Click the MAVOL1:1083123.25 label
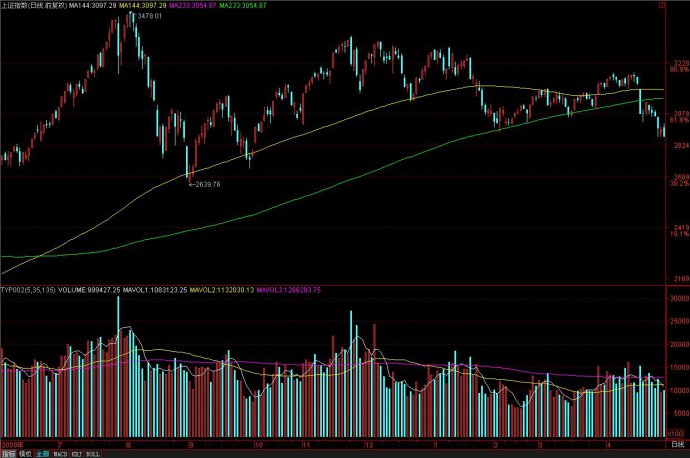 point(155,290)
